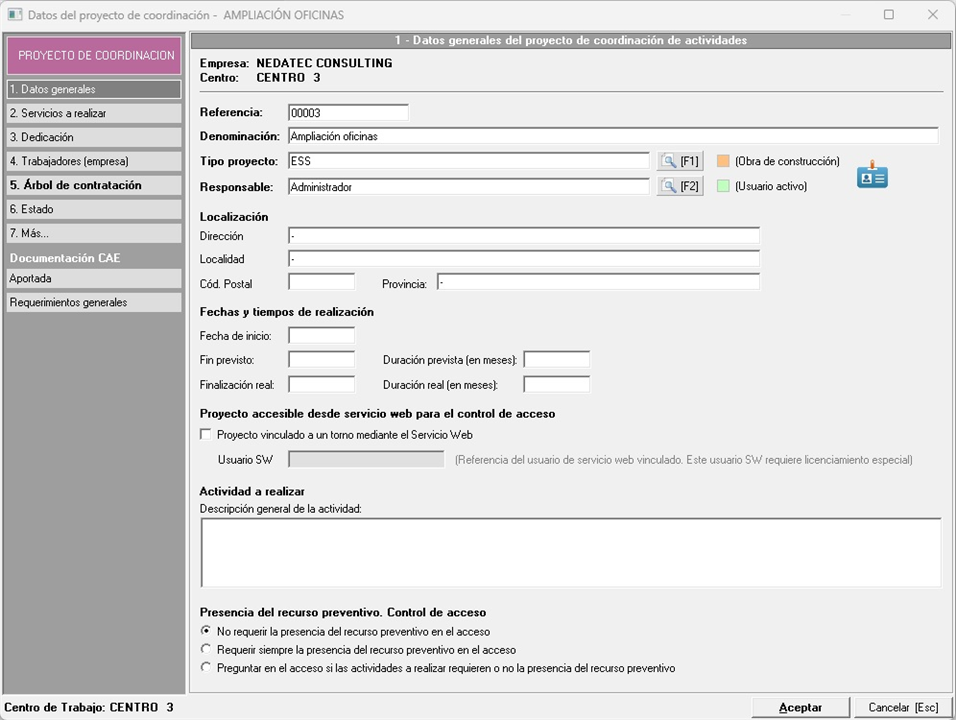Open responsible user search lookup [F2]
Viewport: 956px width, 720px height.
click(680, 186)
